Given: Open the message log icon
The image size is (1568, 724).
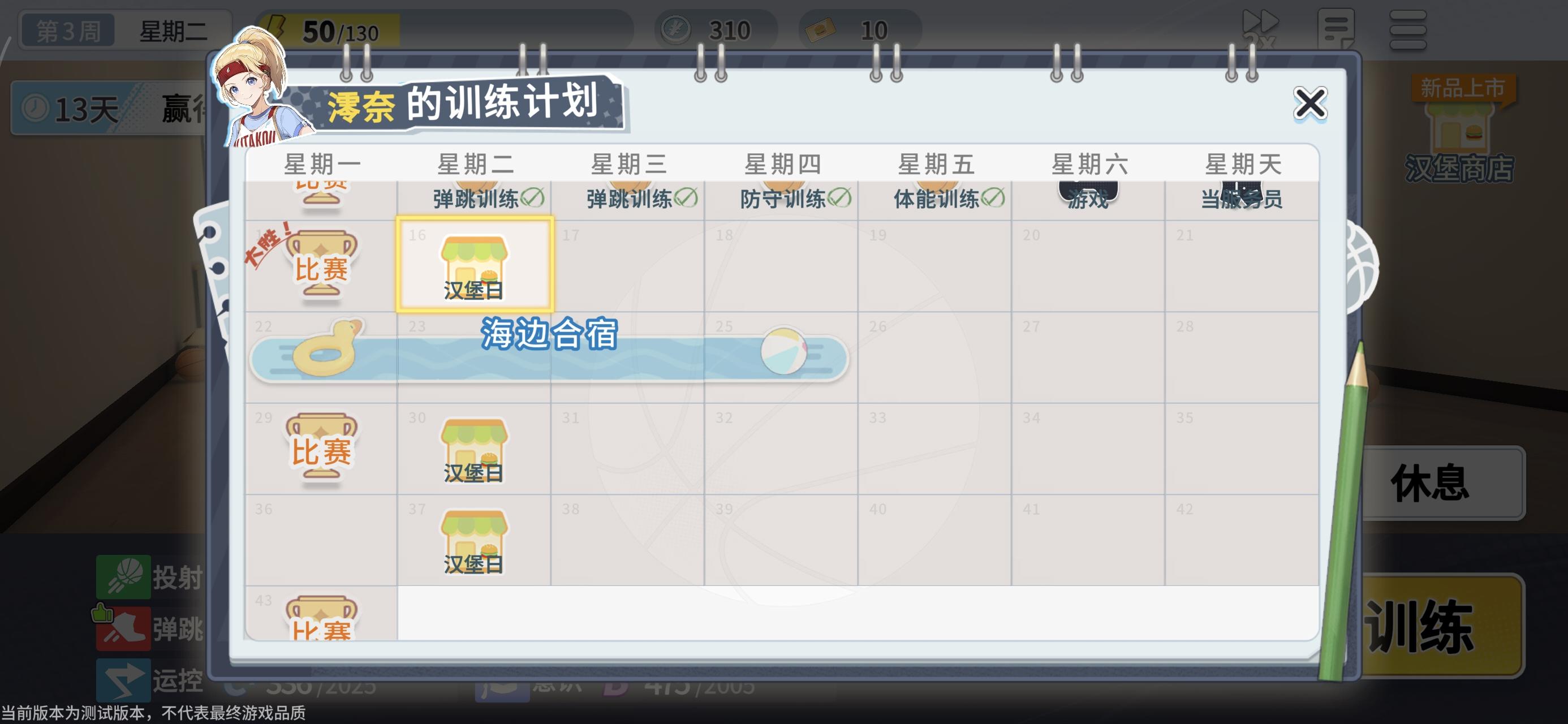Looking at the screenshot, I should point(1336,29).
